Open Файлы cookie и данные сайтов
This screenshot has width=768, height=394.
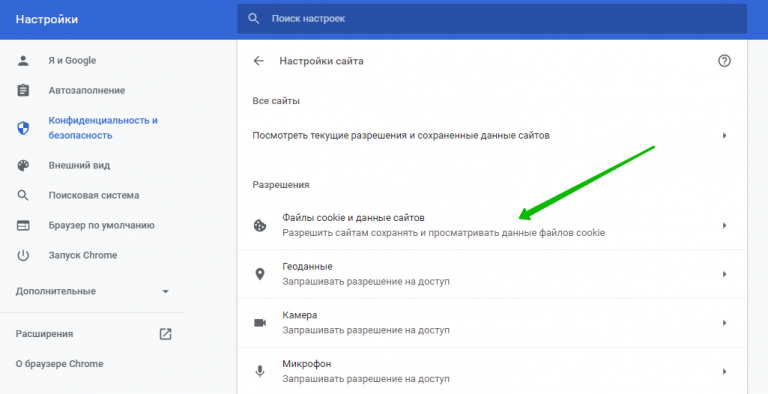click(x=492, y=225)
